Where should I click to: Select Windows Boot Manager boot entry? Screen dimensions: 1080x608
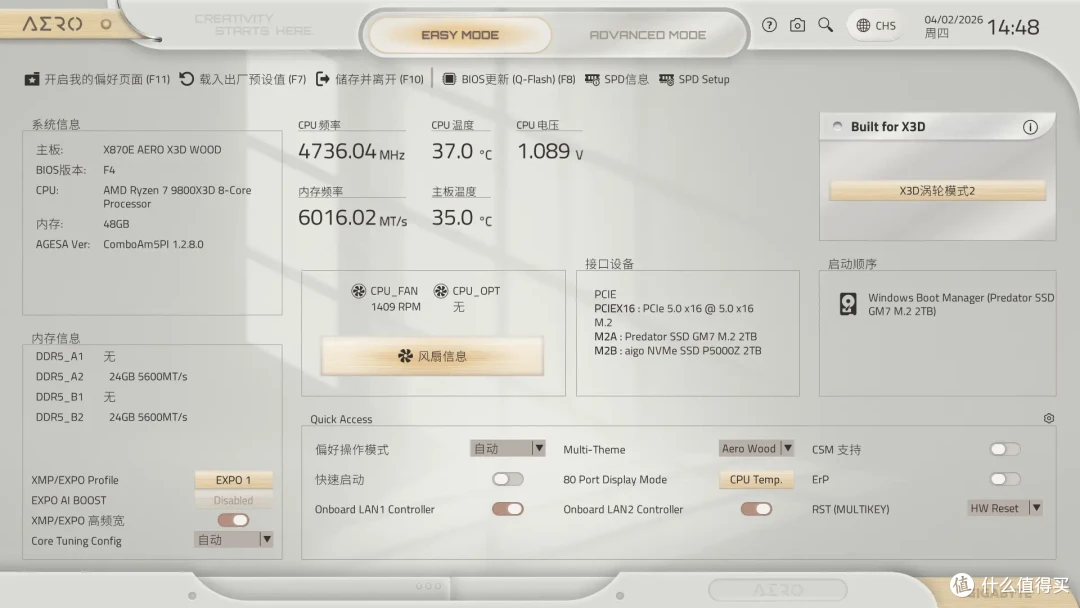click(948, 304)
